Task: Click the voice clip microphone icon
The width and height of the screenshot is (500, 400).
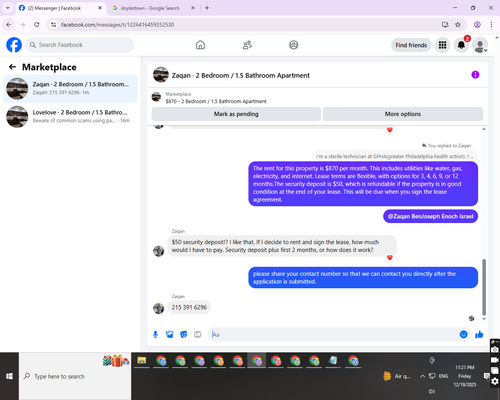Action: pyautogui.click(x=155, y=334)
